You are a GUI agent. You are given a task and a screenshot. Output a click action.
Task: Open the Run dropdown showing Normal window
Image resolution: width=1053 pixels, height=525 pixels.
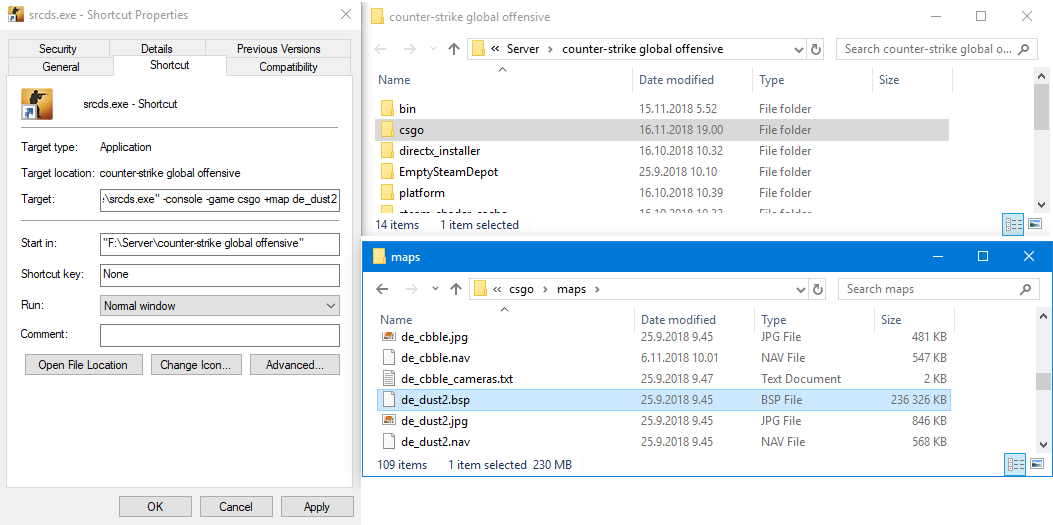[x=220, y=305]
